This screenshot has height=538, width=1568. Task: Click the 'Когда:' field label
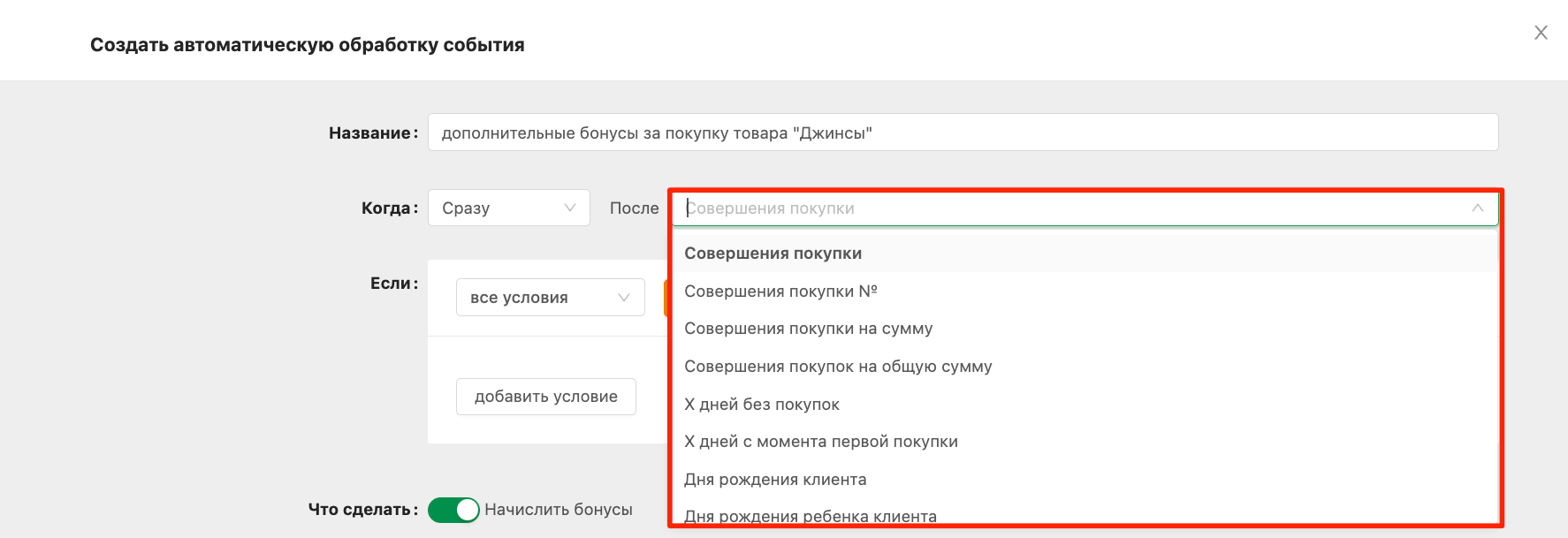coord(390,208)
